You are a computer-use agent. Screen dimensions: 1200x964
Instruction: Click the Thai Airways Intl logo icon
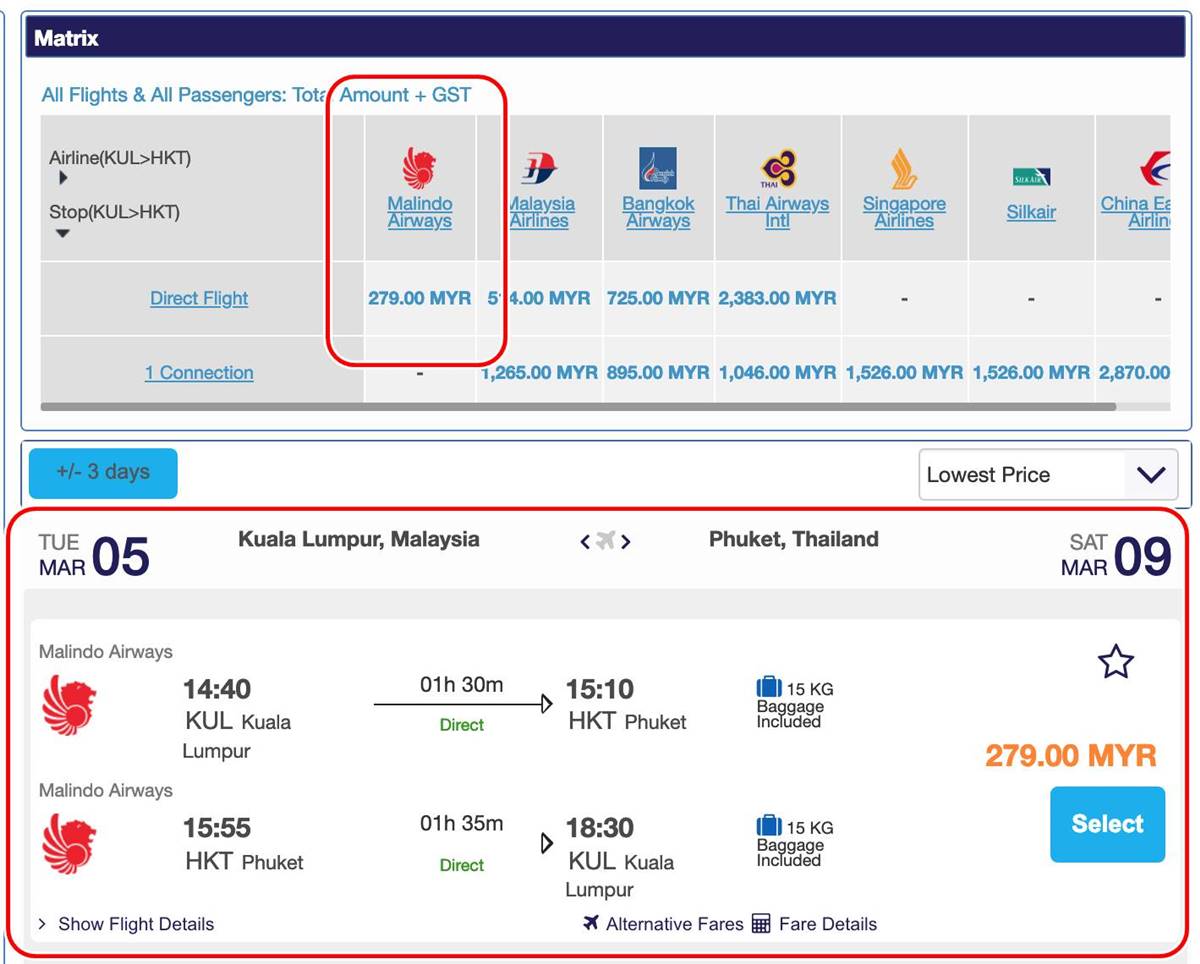pos(777,168)
